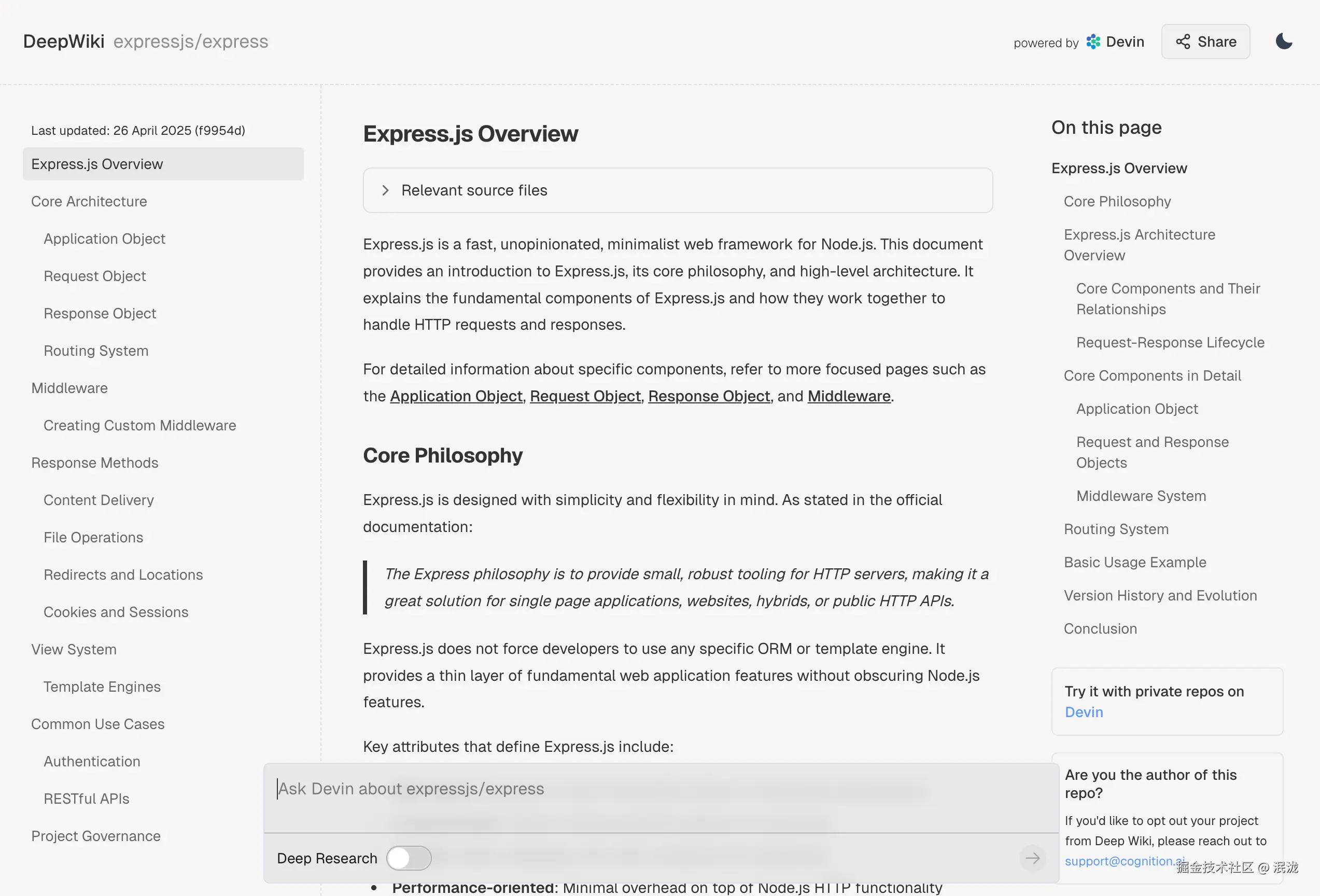
Task: Click the DeepWiki logo text
Action: click(x=64, y=41)
